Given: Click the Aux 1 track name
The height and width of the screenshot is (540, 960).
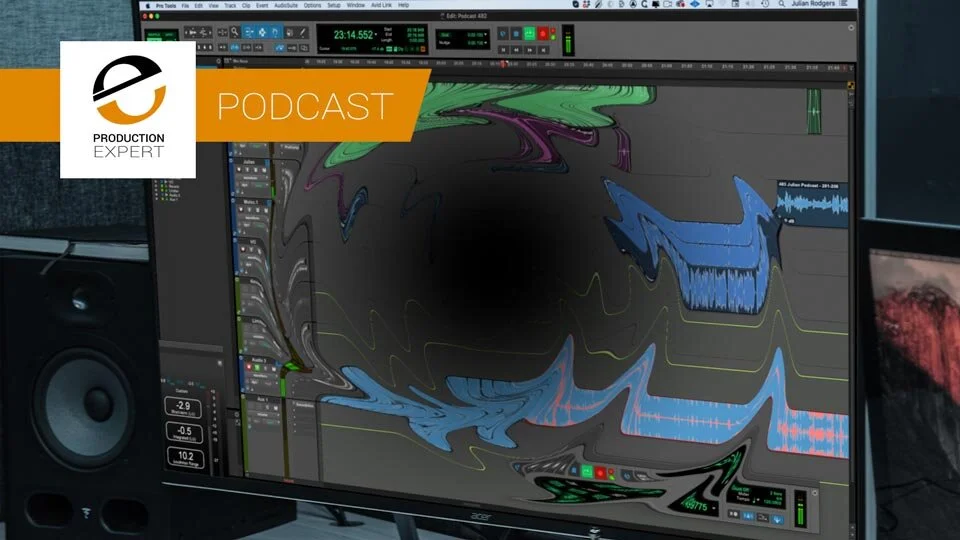Looking at the screenshot, I should (262, 399).
